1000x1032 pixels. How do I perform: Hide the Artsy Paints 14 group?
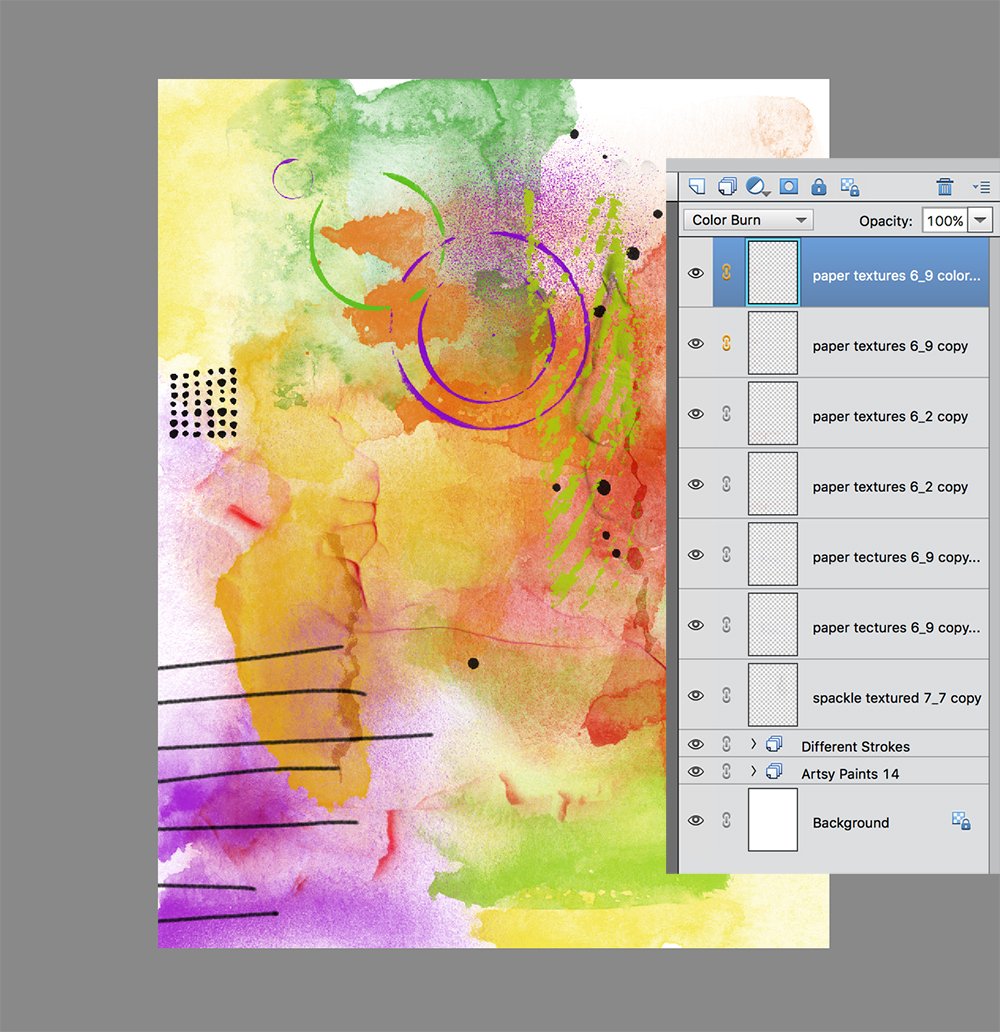pos(696,771)
